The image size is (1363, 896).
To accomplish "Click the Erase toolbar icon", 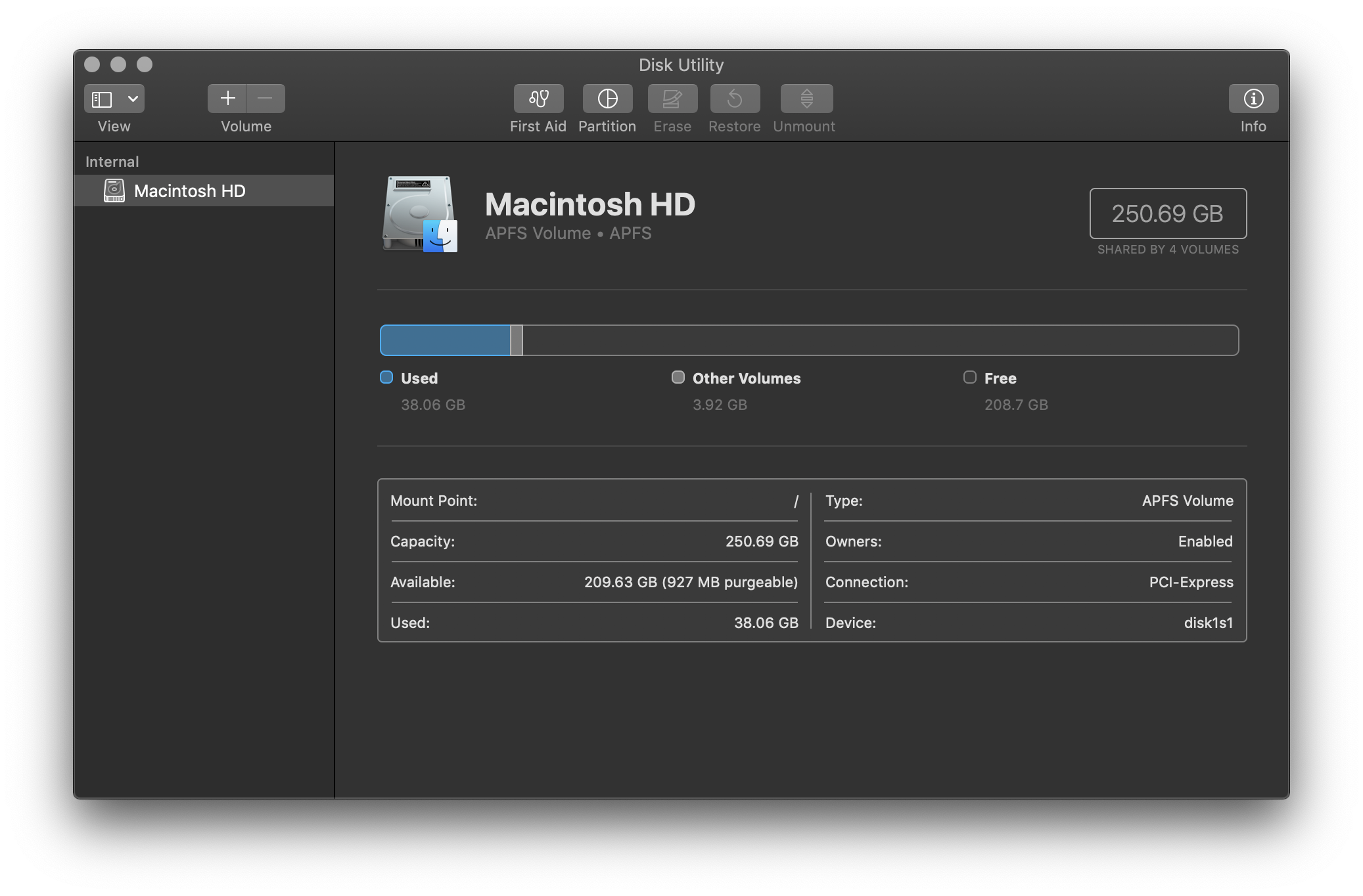I will coord(672,99).
